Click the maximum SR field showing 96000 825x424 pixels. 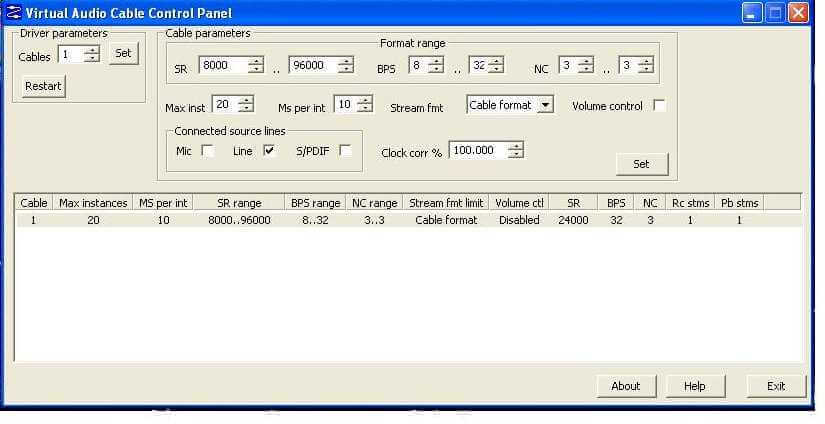313,65
